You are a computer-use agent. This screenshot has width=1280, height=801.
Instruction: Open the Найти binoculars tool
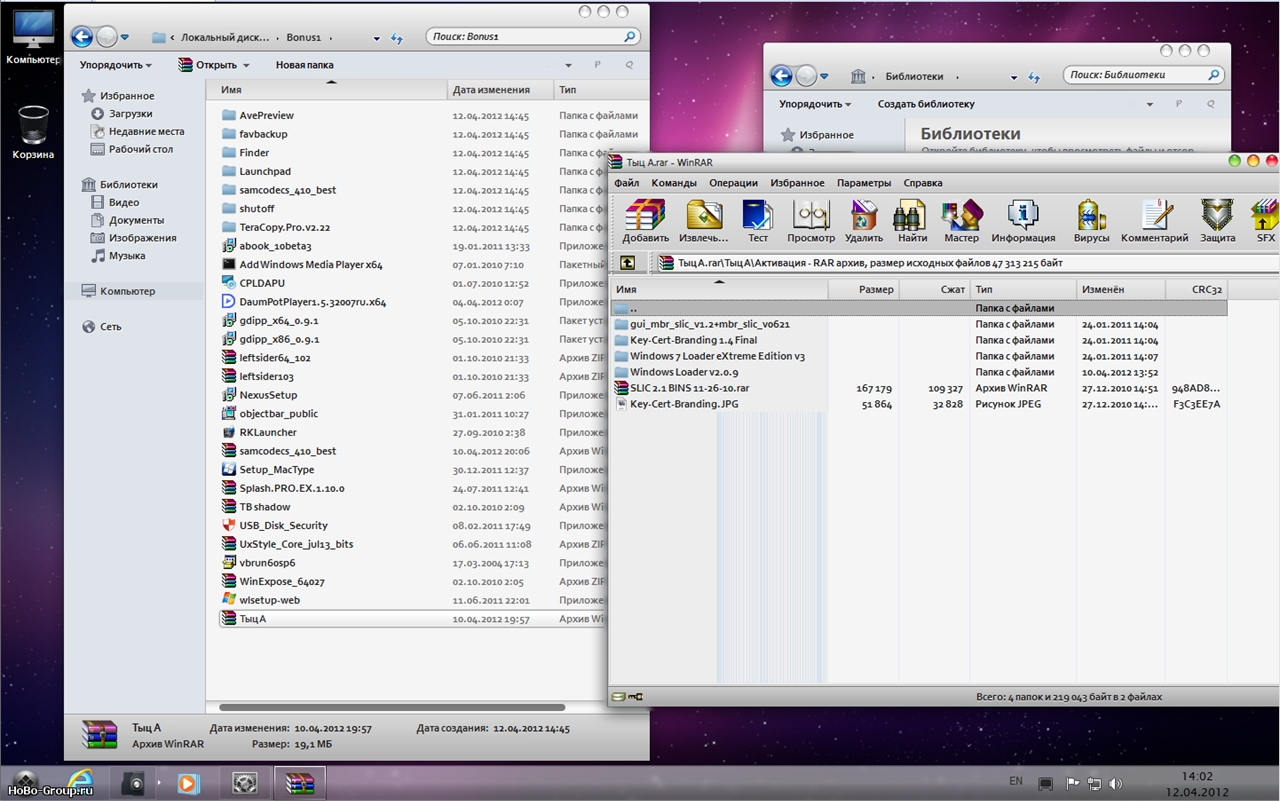(912, 220)
